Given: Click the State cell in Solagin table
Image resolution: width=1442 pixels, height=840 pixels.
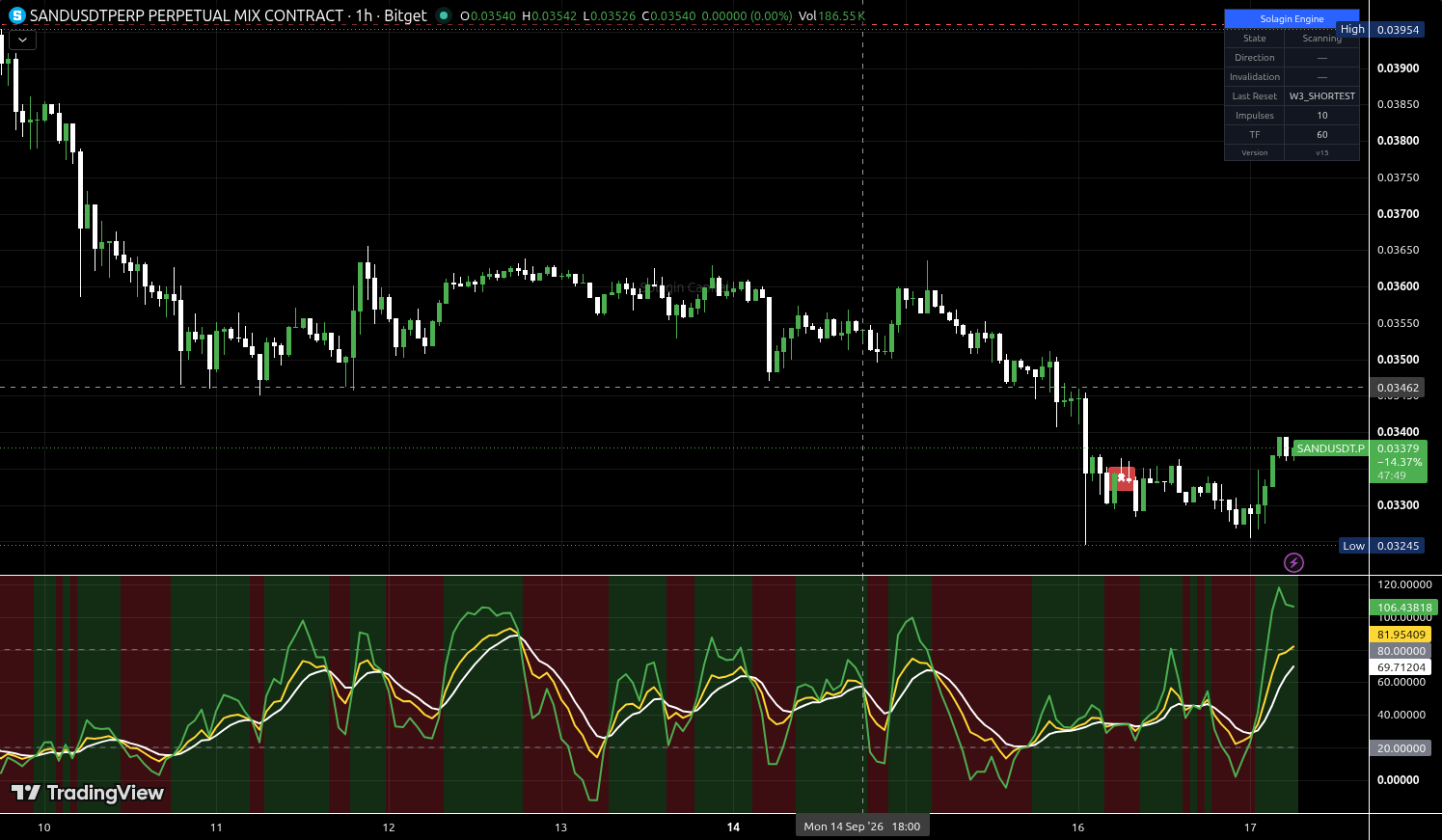Looking at the screenshot, I should coord(1255,39).
